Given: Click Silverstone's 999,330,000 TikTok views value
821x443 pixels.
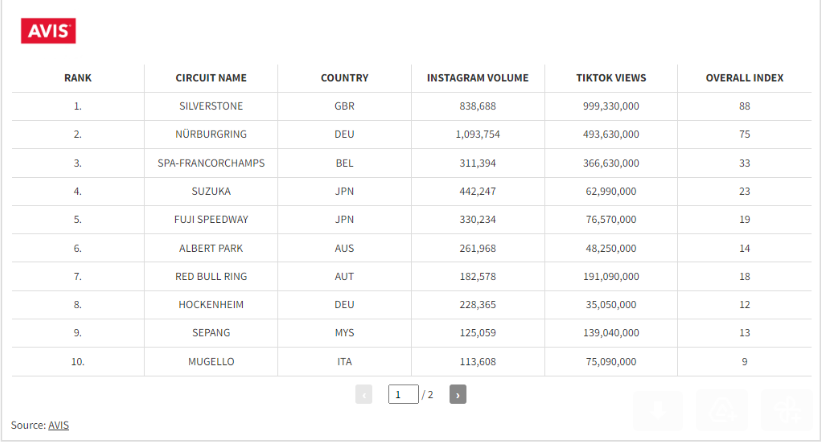Looking at the screenshot, I should (611, 106).
